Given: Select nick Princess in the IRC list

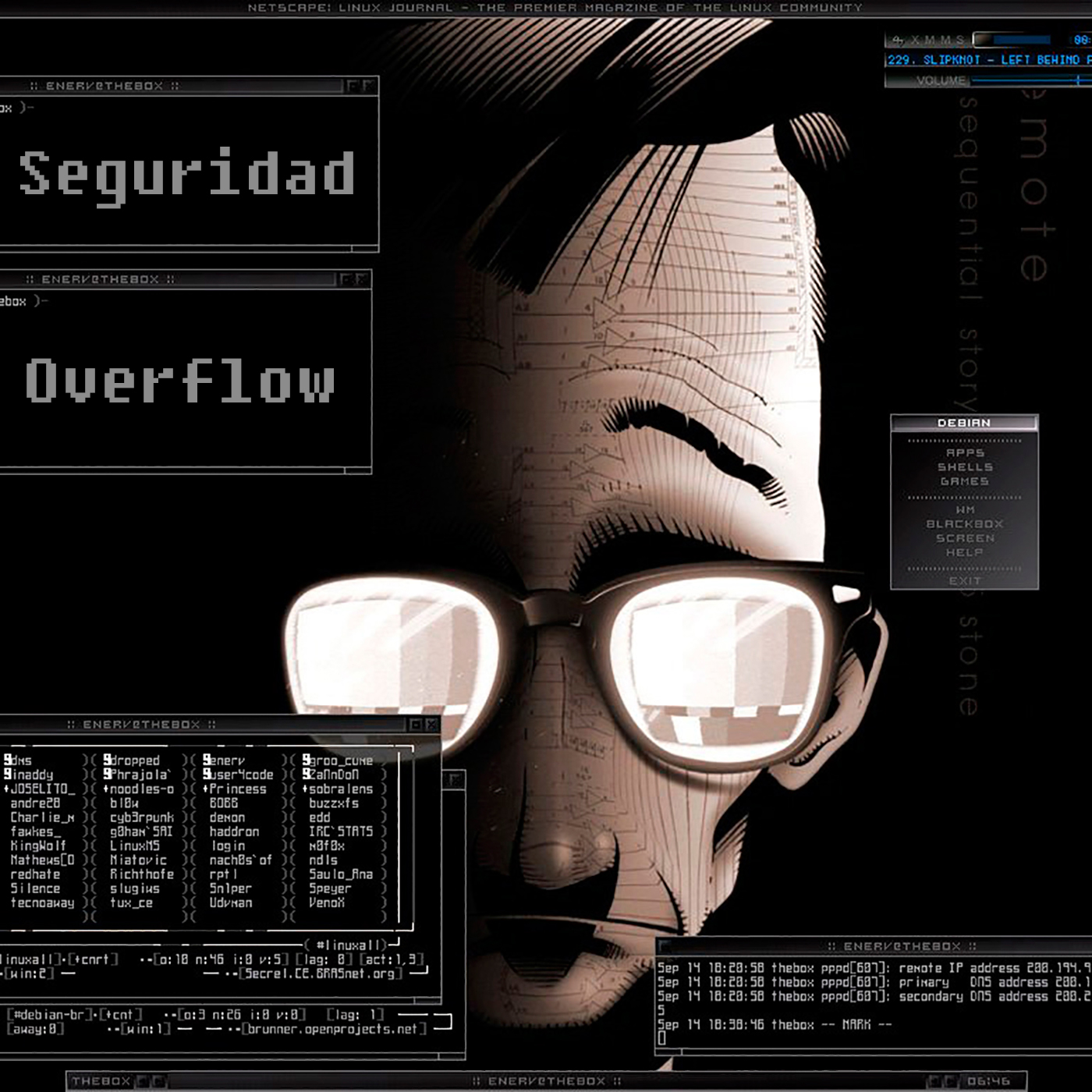Looking at the screenshot, I should coord(237,789).
